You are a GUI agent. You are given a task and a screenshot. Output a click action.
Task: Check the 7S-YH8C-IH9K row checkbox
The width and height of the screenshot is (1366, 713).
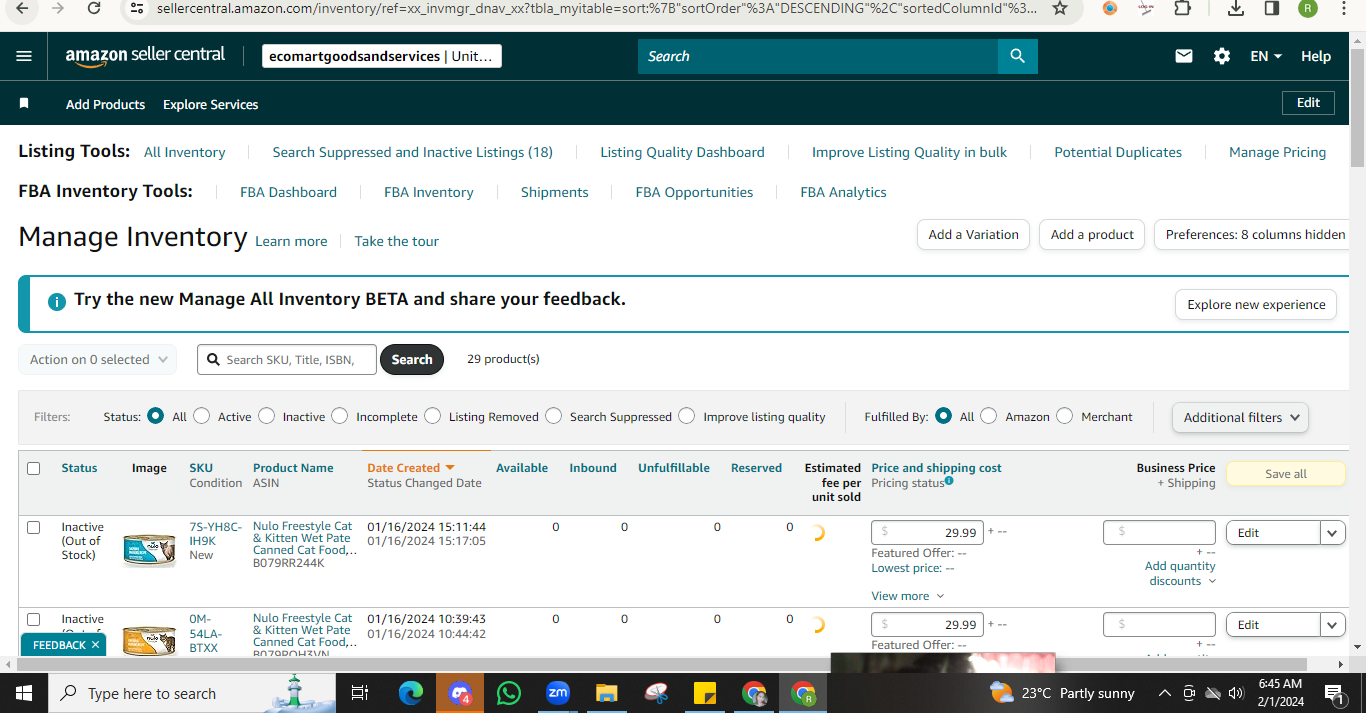click(x=34, y=527)
